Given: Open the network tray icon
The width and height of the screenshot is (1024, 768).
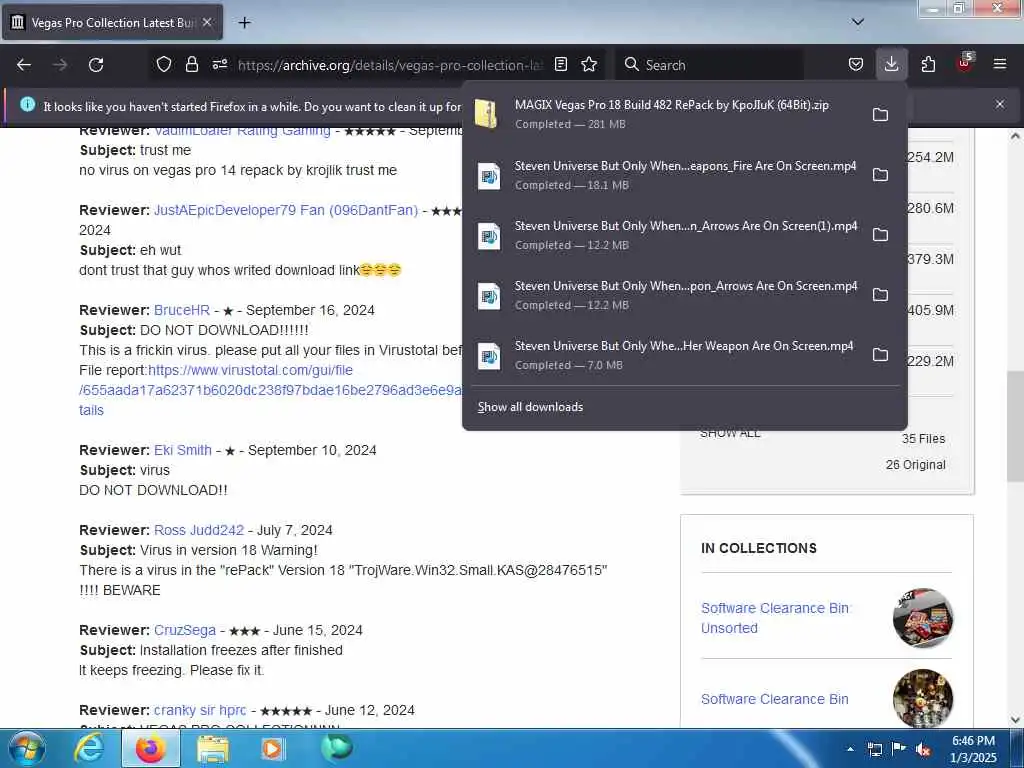Looking at the screenshot, I should click(874, 749).
